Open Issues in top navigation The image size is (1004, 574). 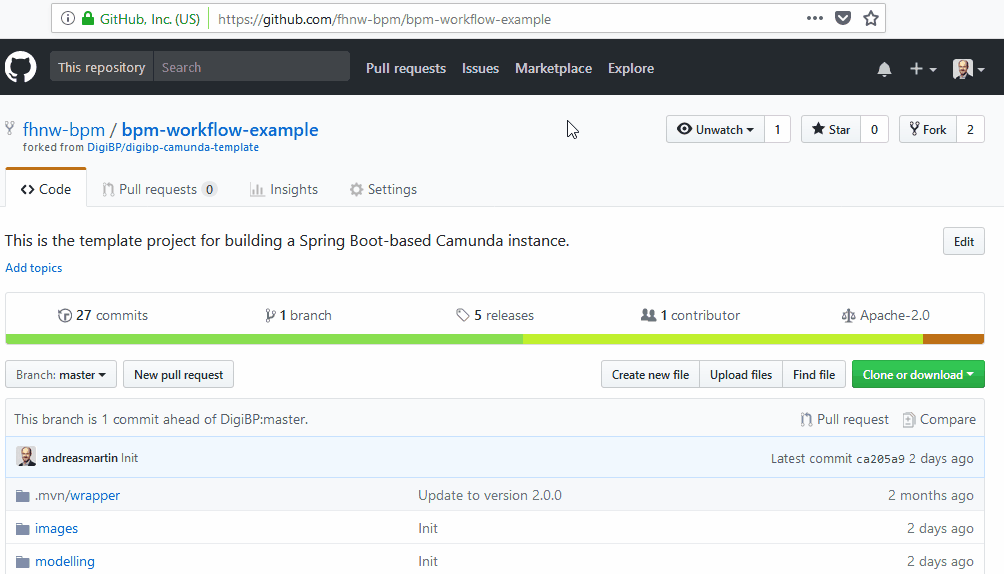(480, 69)
